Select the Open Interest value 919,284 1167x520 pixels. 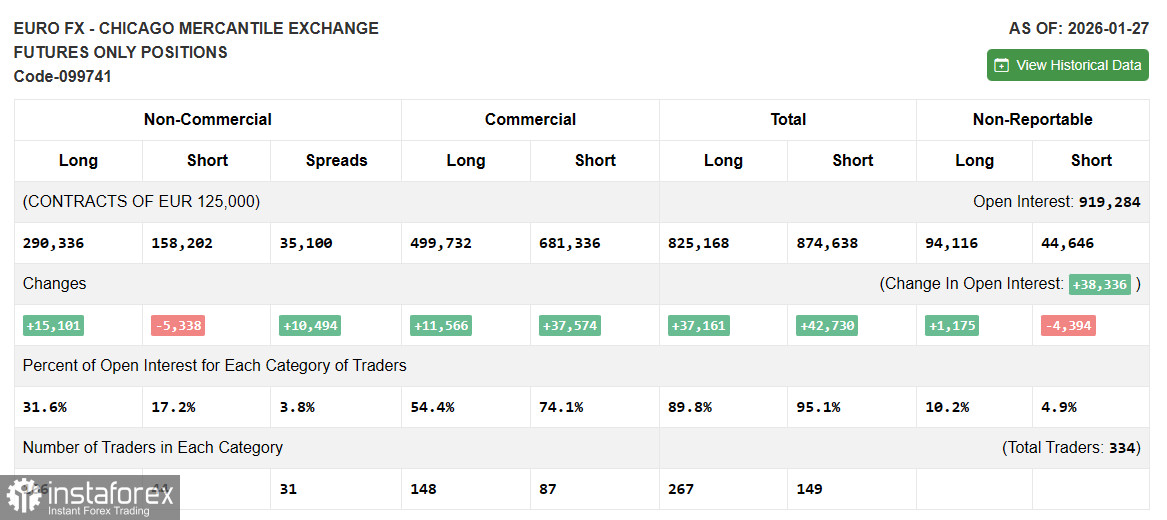coord(1109,202)
